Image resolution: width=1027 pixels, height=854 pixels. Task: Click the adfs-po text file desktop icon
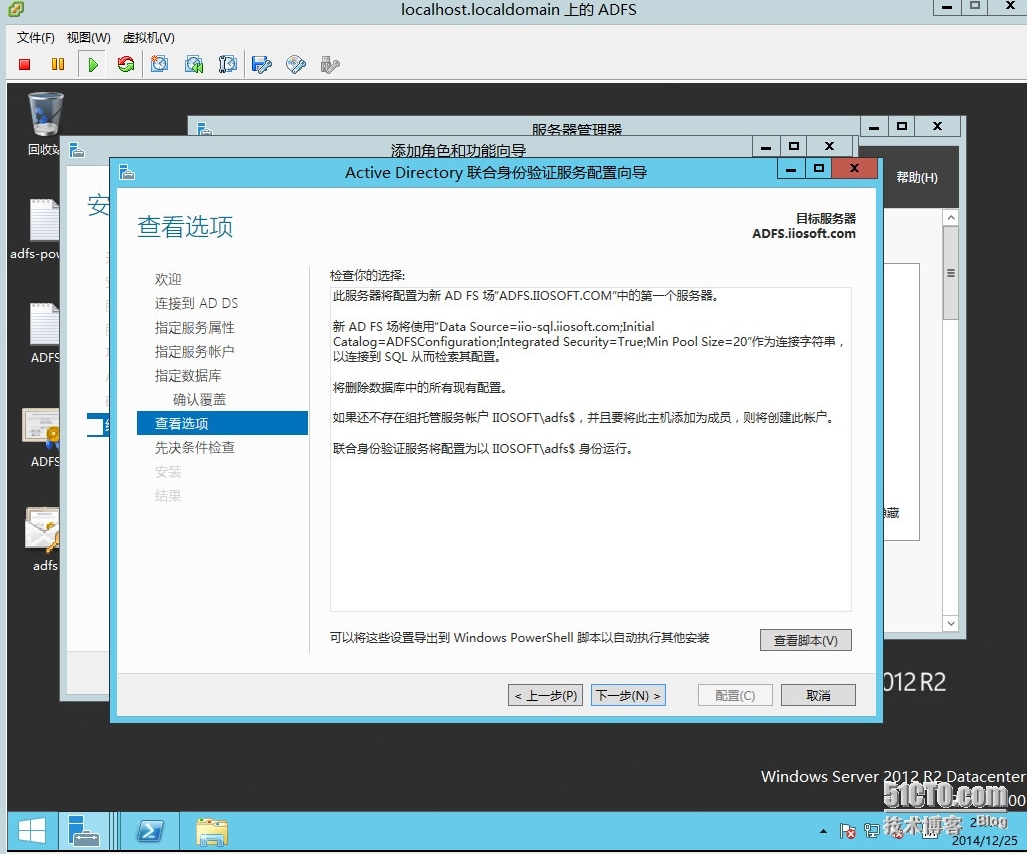coord(36,229)
